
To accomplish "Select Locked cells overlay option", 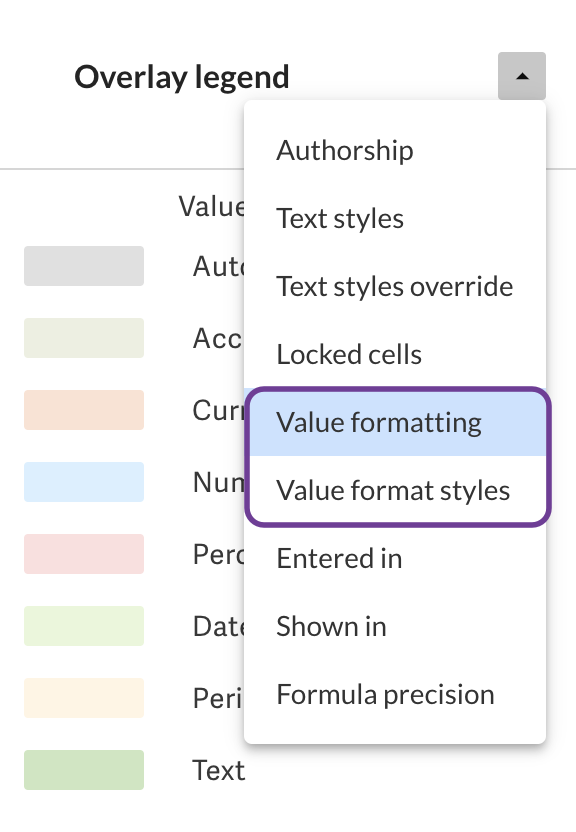I will pyautogui.click(x=348, y=354).
